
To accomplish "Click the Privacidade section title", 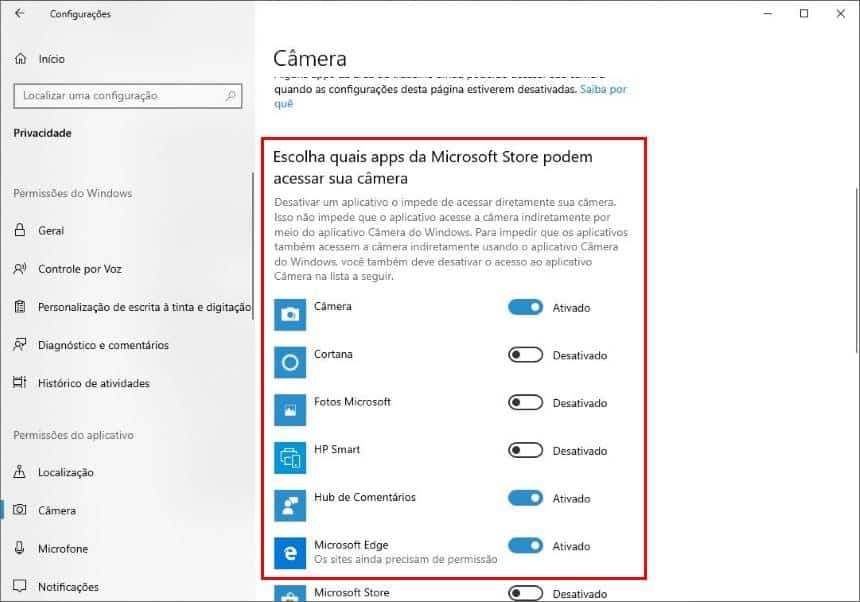I will pyautogui.click(x=42, y=133).
